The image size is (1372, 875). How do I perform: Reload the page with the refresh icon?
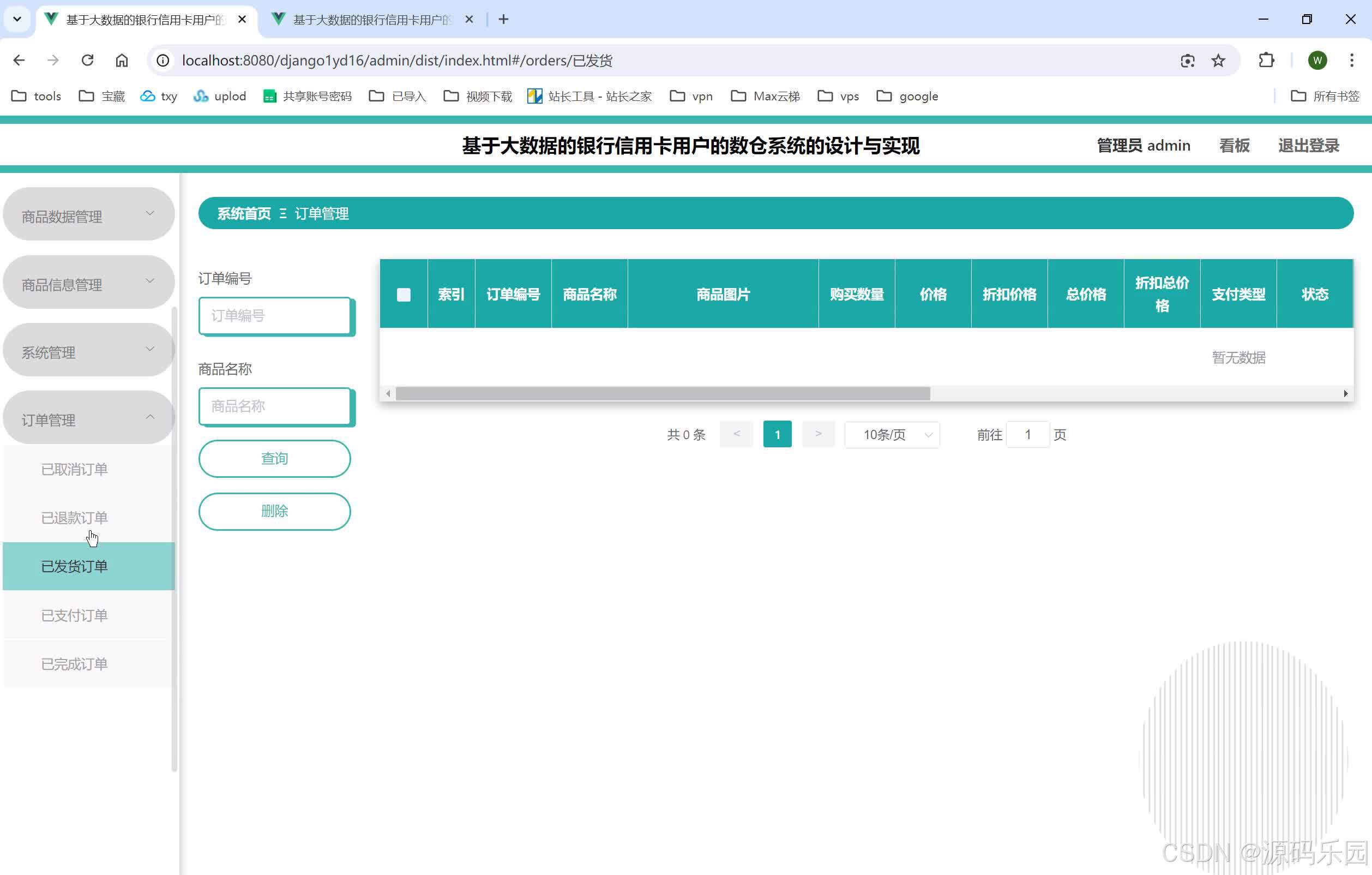87,60
